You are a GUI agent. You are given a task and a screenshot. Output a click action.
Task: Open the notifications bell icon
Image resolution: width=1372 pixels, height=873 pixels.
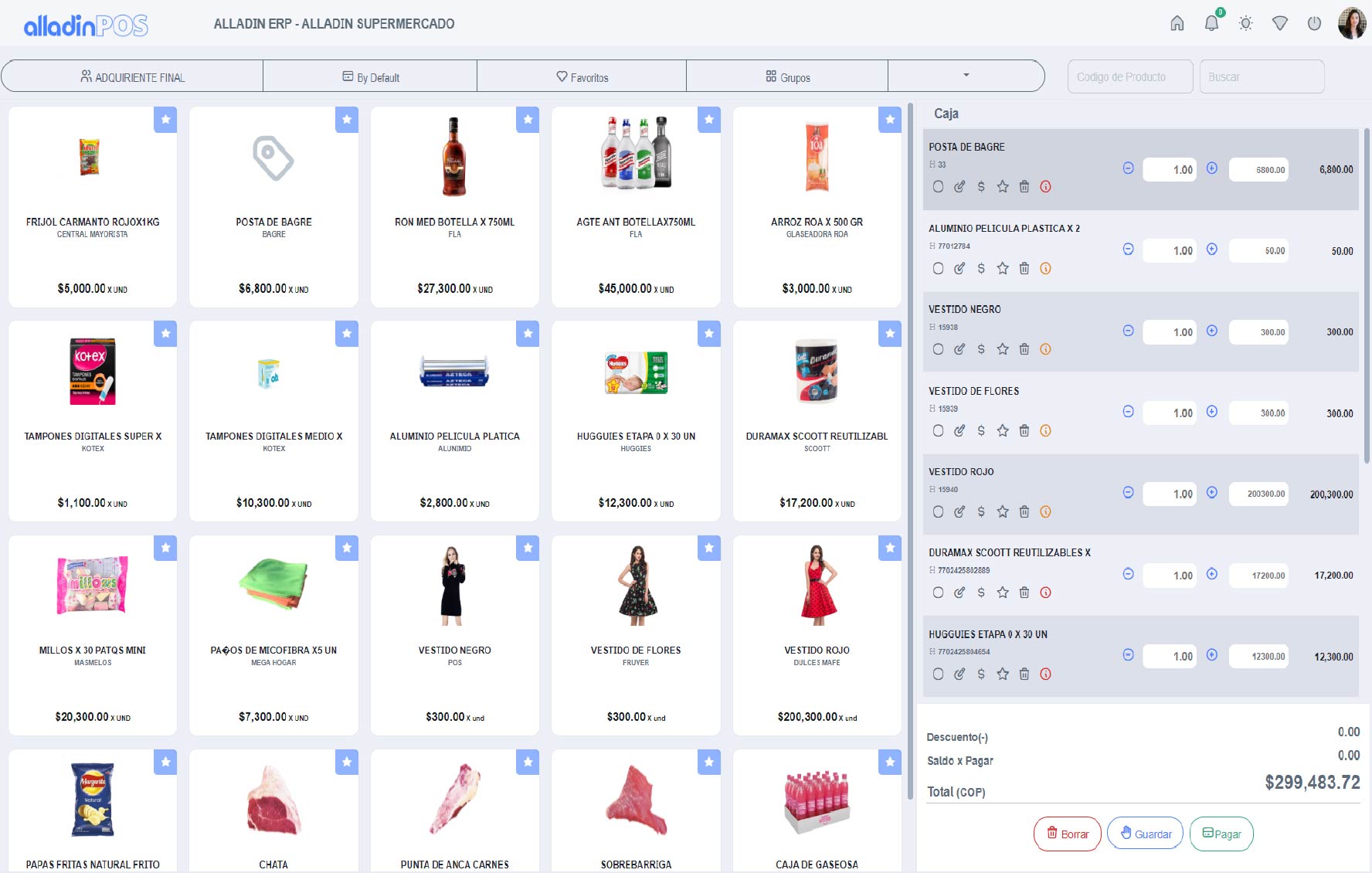(x=1211, y=23)
